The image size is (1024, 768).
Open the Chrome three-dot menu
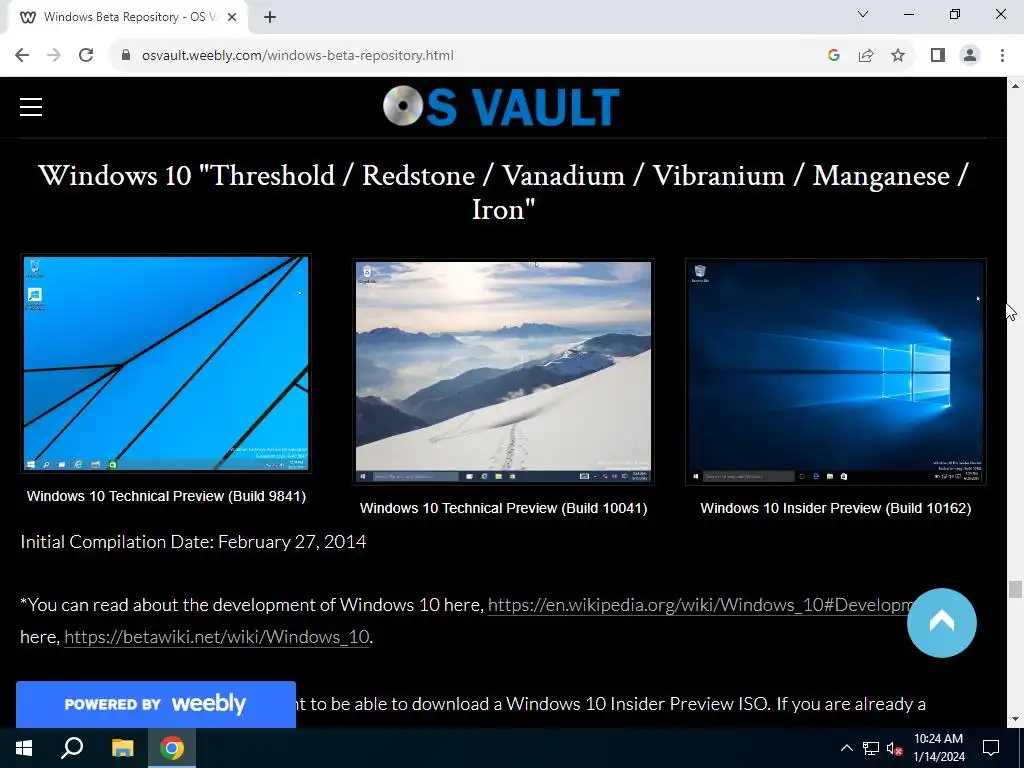1002,55
